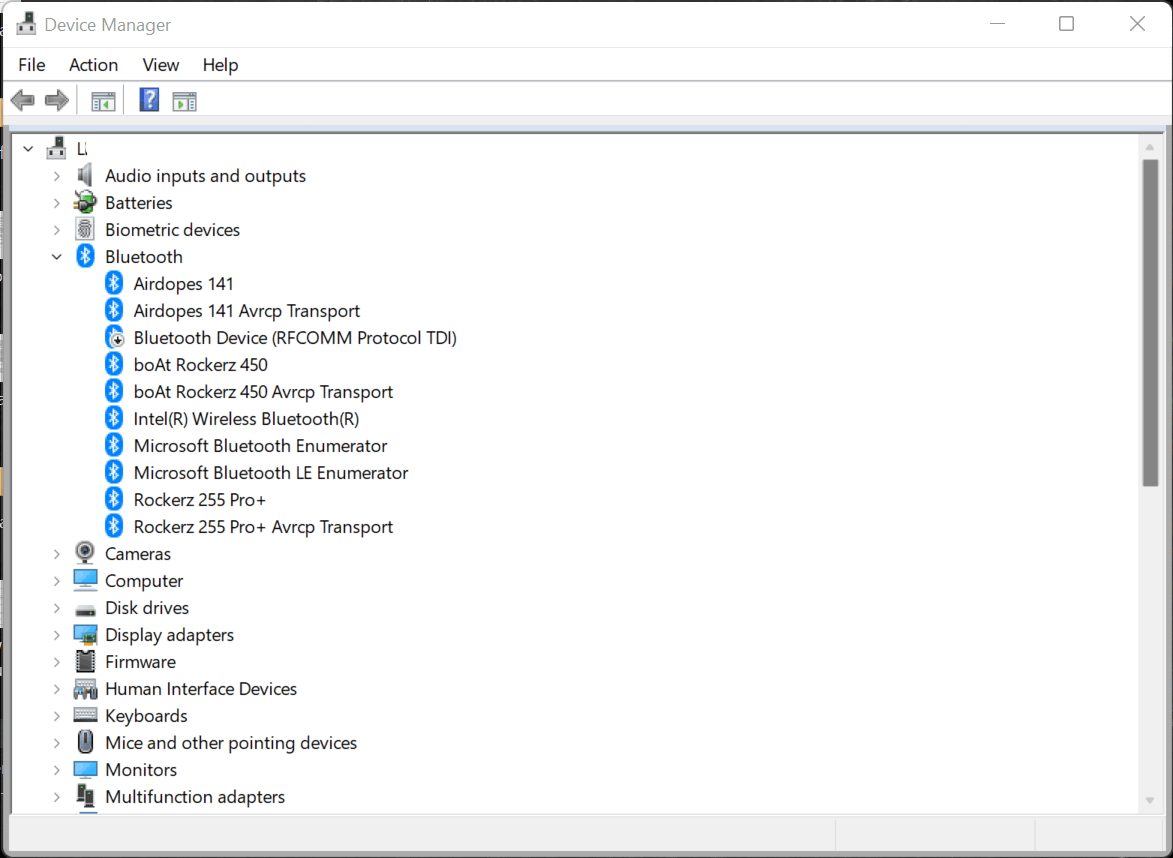Minimize the Device Manager window
The image size is (1173, 858).
pos(997,24)
